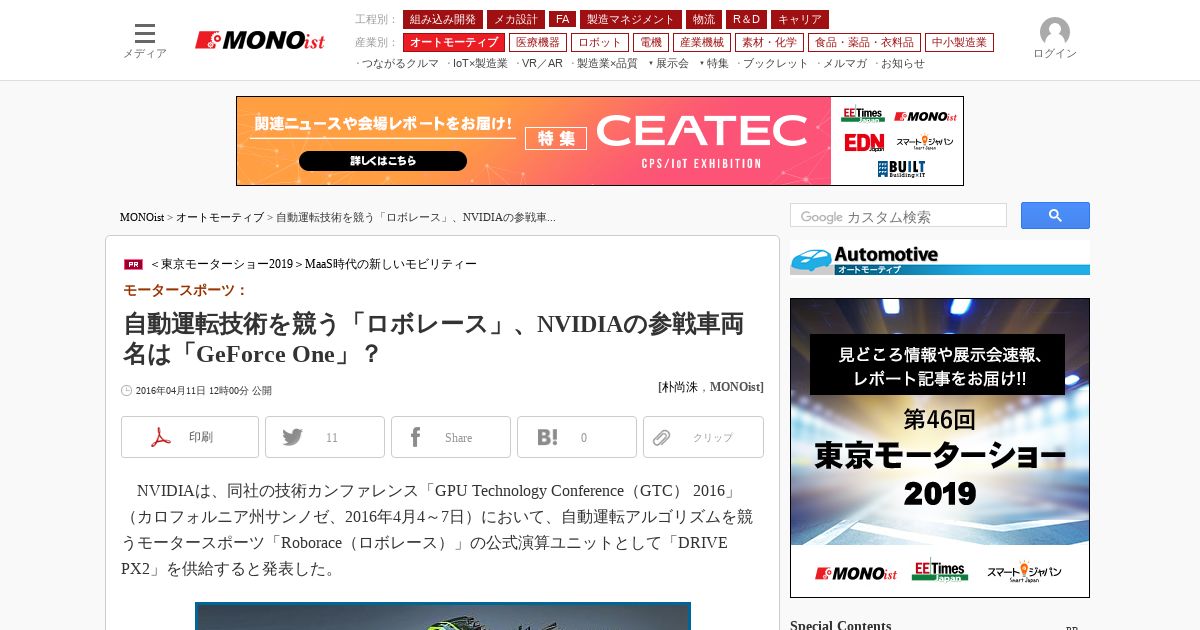Click オートモーティブ breadcrumb link
The height and width of the screenshot is (630, 1200).
[220, 217]
